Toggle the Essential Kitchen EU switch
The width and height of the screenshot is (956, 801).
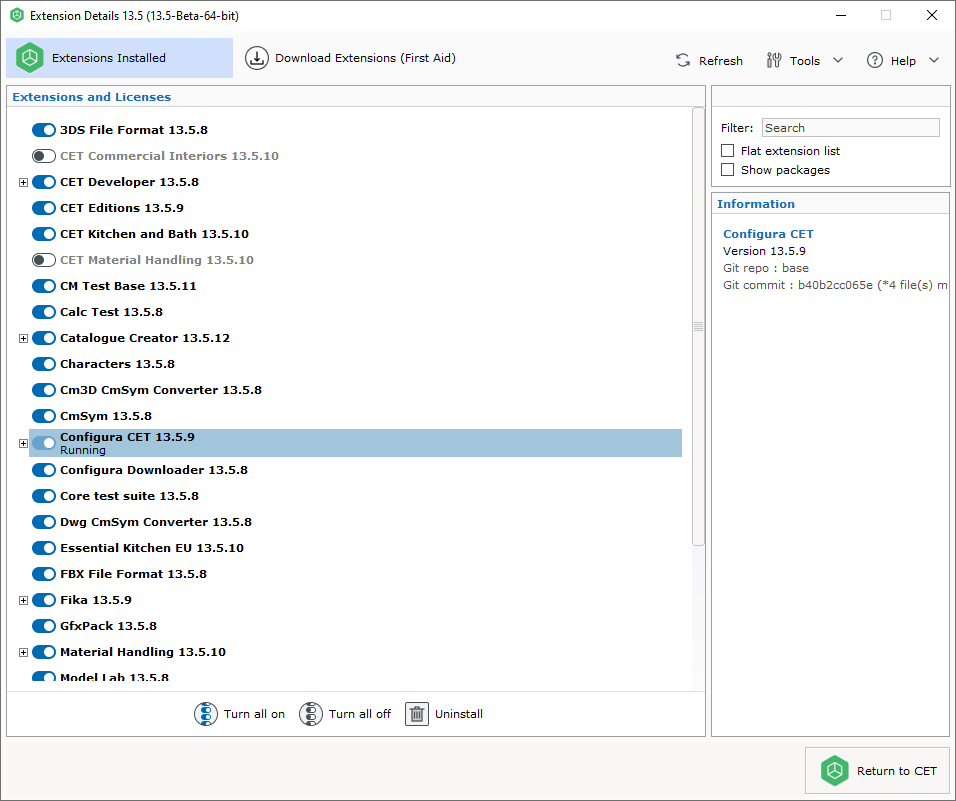[44, 548]
